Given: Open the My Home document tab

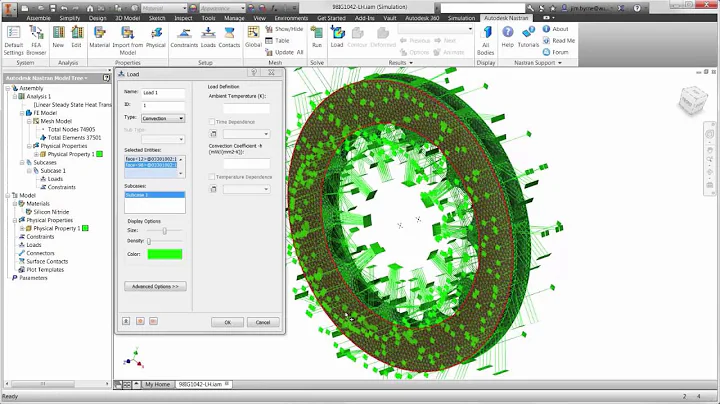Looking at the screenshot, I should point(158,384).
